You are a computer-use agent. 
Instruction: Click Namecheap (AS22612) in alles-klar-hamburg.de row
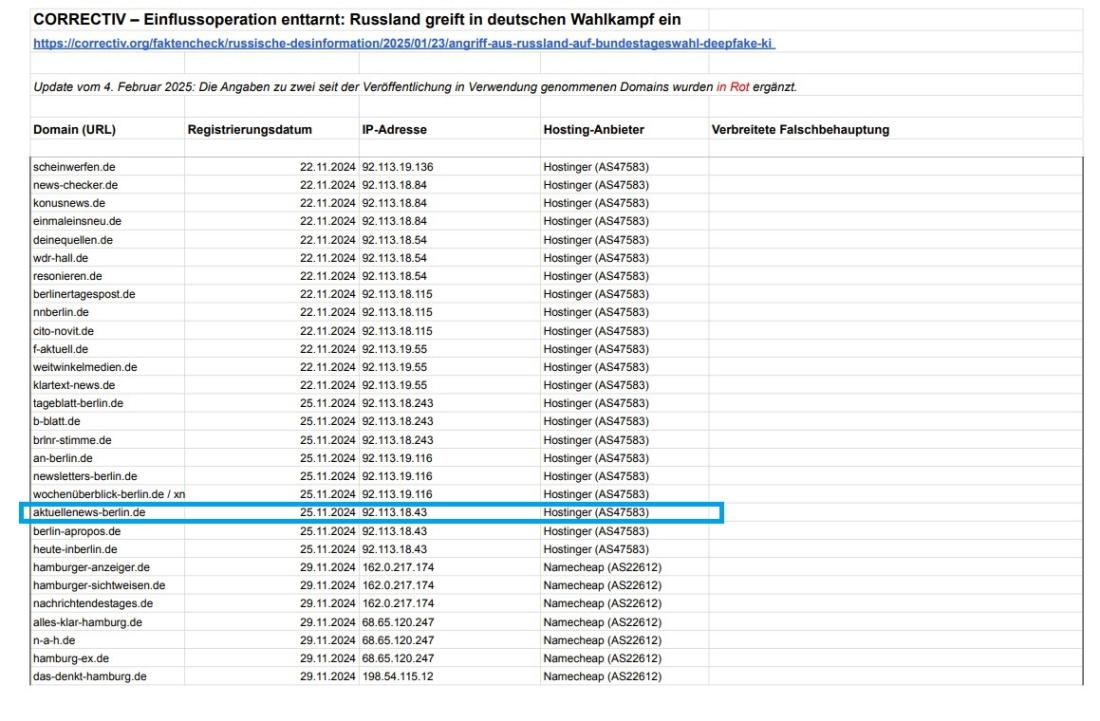[602, 622]
